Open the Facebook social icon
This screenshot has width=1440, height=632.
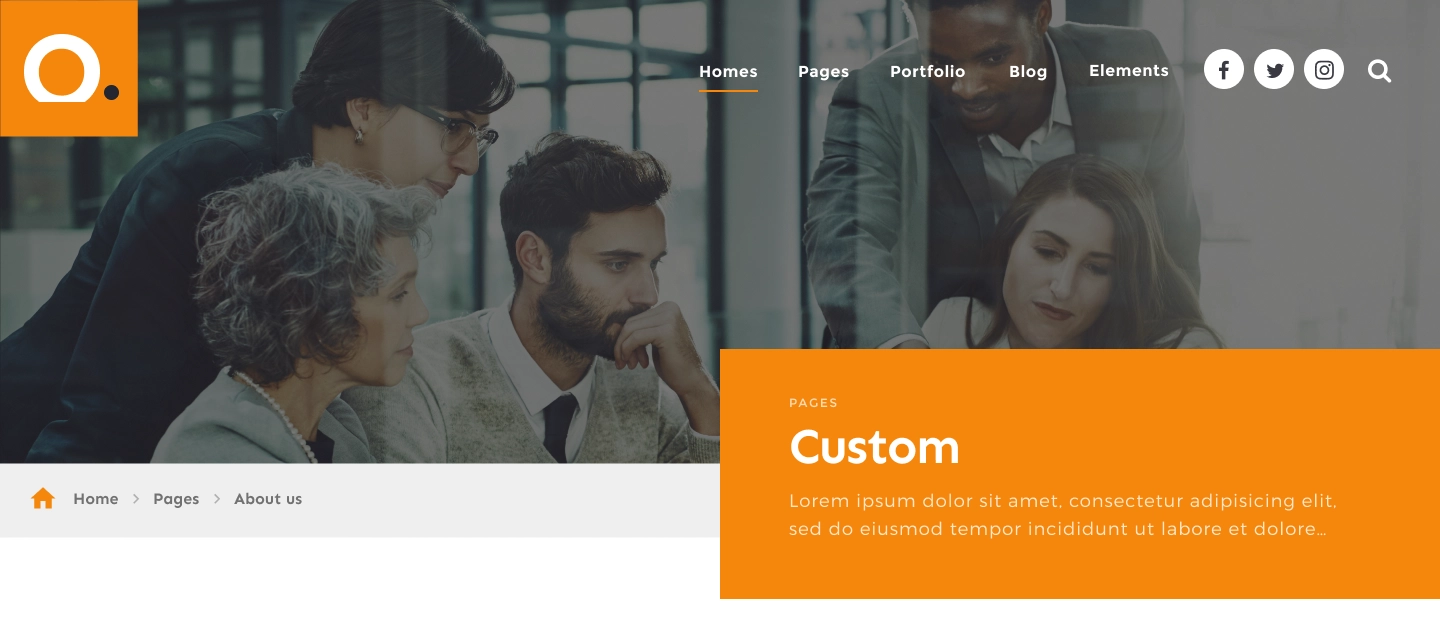[1224, 70]
